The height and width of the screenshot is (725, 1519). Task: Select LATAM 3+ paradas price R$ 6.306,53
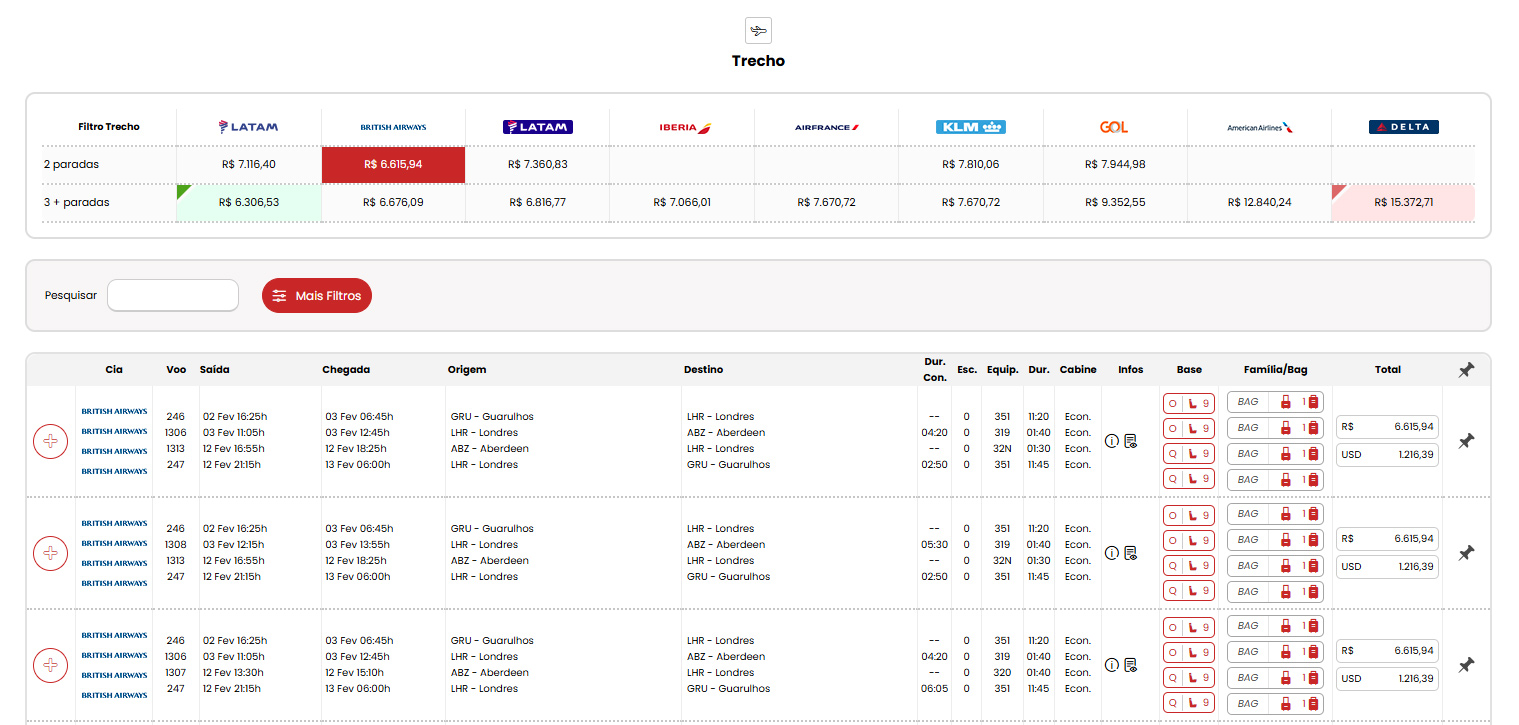[249, 202]
